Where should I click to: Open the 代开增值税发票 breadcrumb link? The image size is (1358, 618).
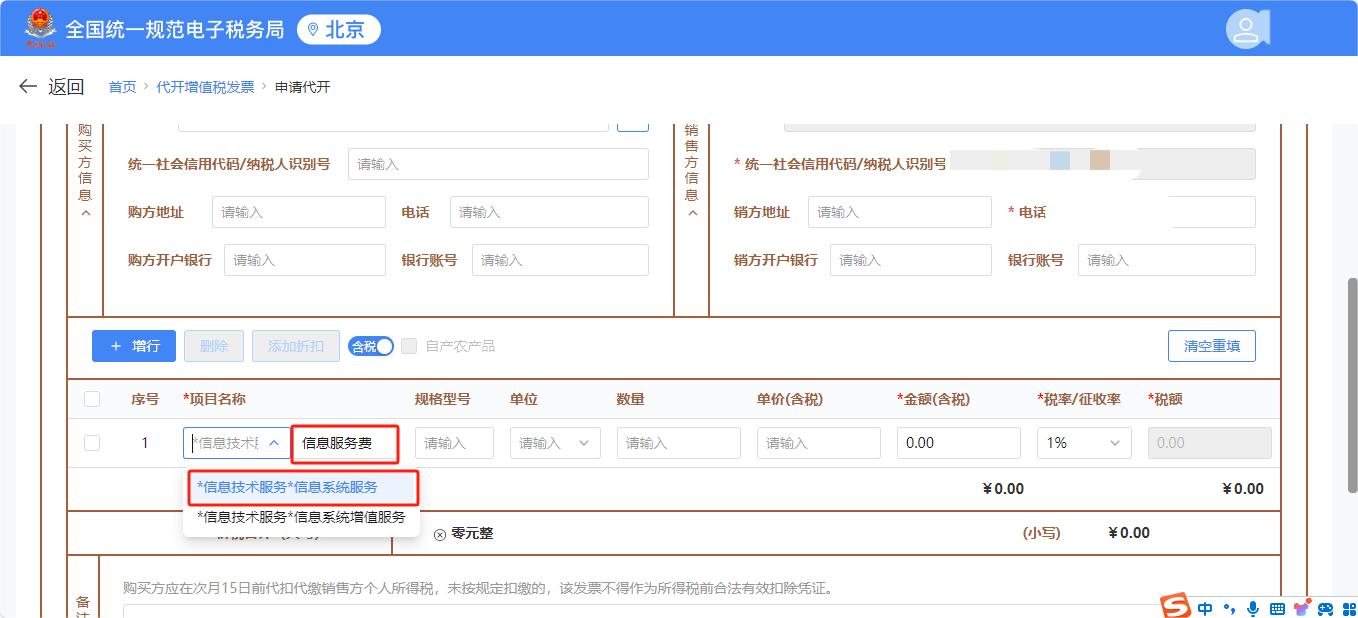pyautogui.click(x=205, y=87)
